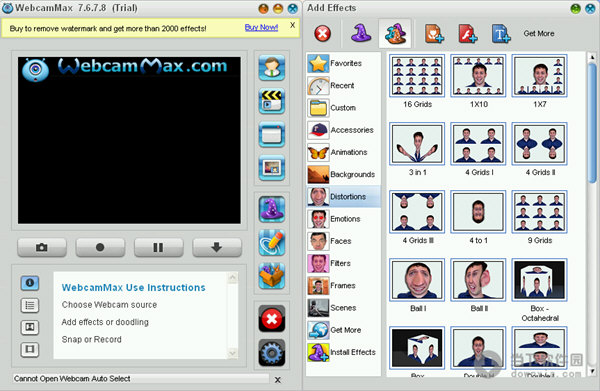The width and height of the screenshot is (600, 391).
Task: Open the gear settings icon
Action: pyautogui.click(x=272, y=352)
